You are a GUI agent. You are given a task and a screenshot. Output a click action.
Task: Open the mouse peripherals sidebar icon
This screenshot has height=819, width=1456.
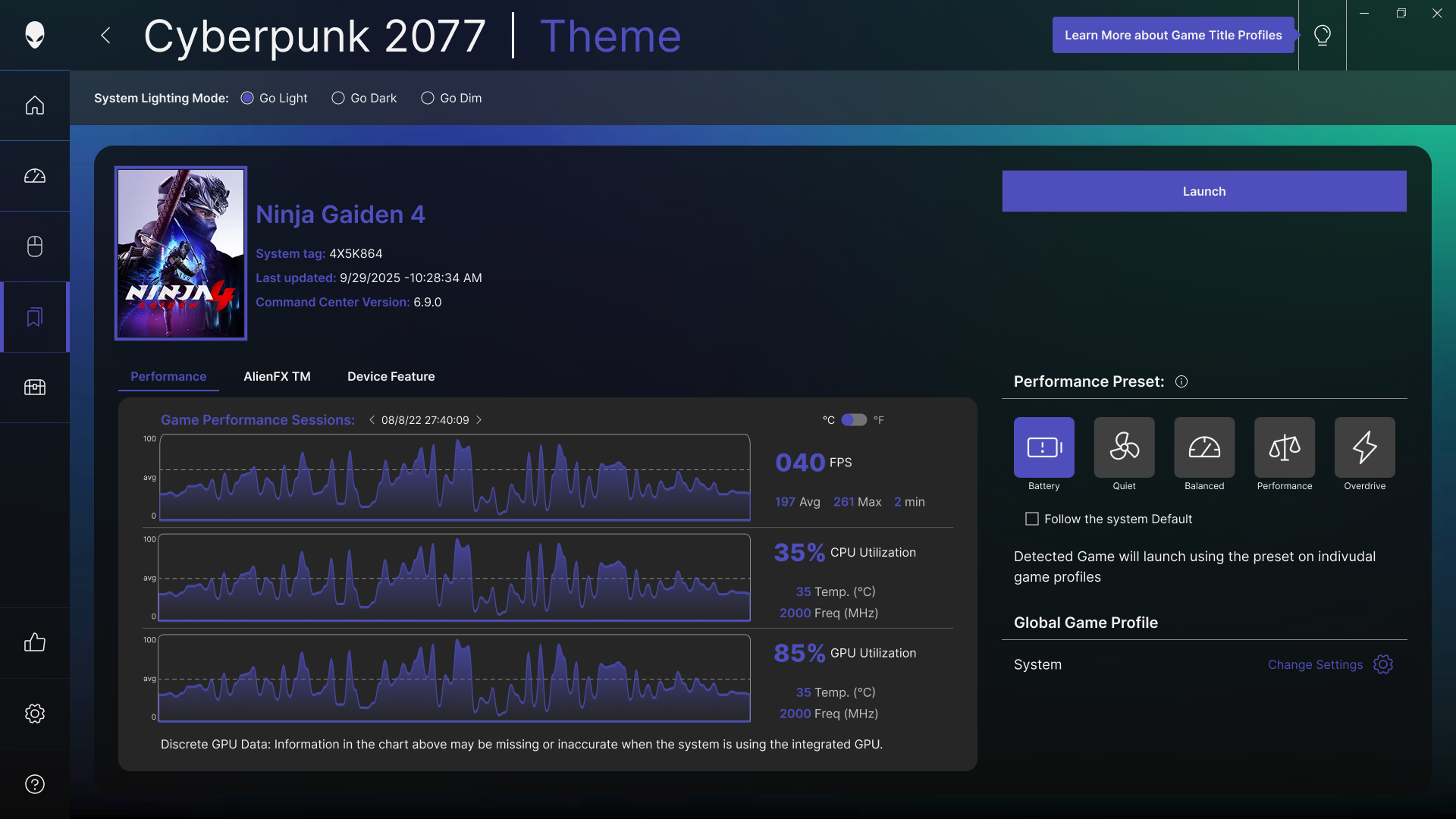tap(35, 246)
